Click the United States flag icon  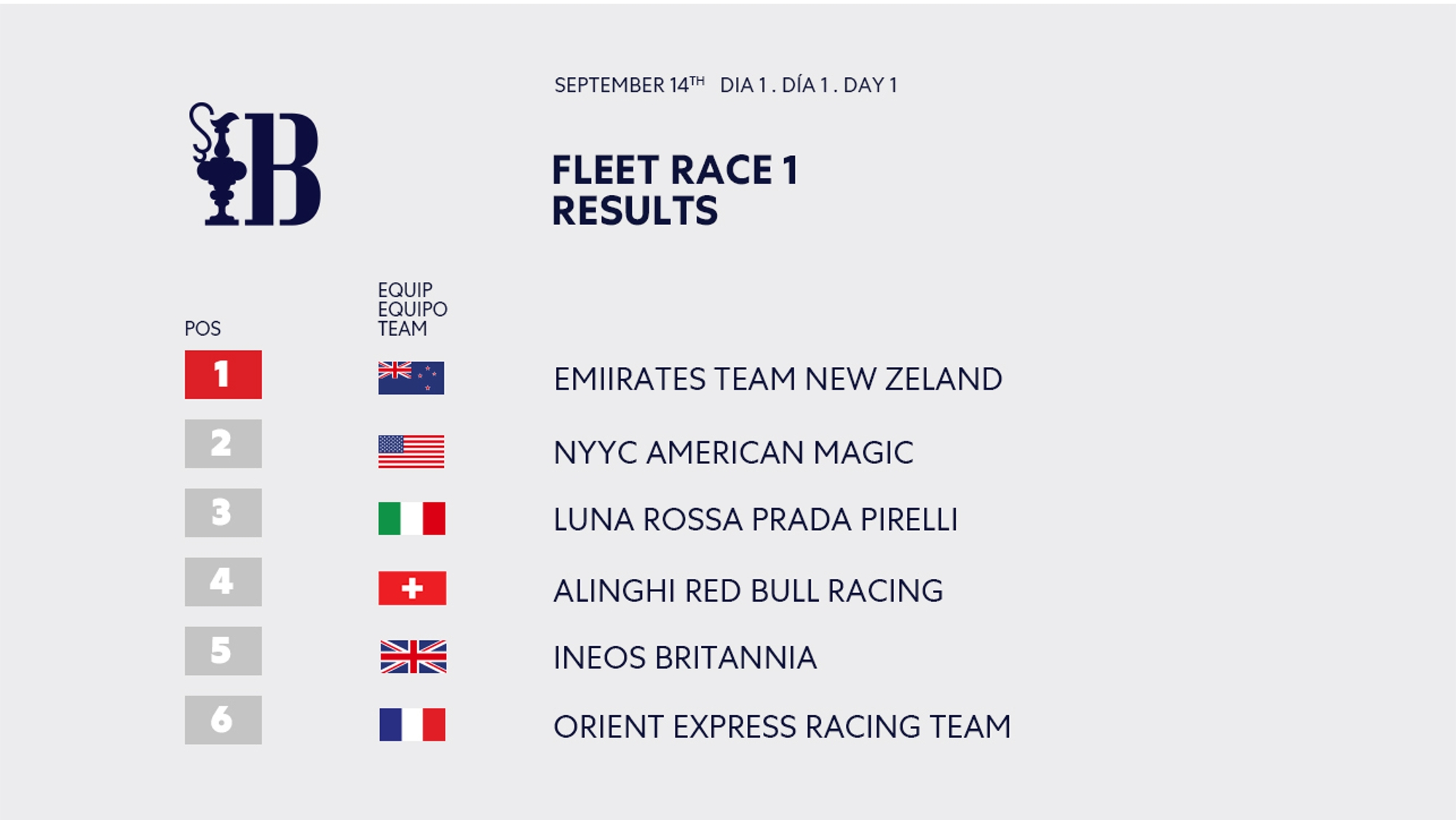click(411, 452)
